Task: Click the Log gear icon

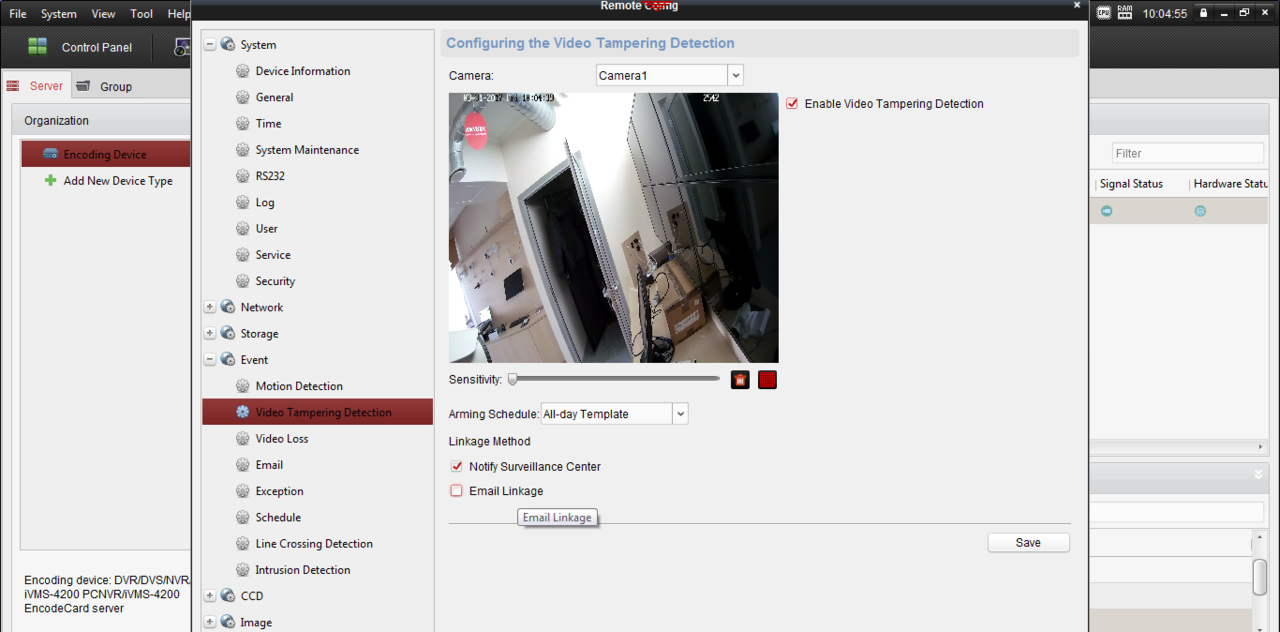Action: pyautogui.click(x=242, y=202)
